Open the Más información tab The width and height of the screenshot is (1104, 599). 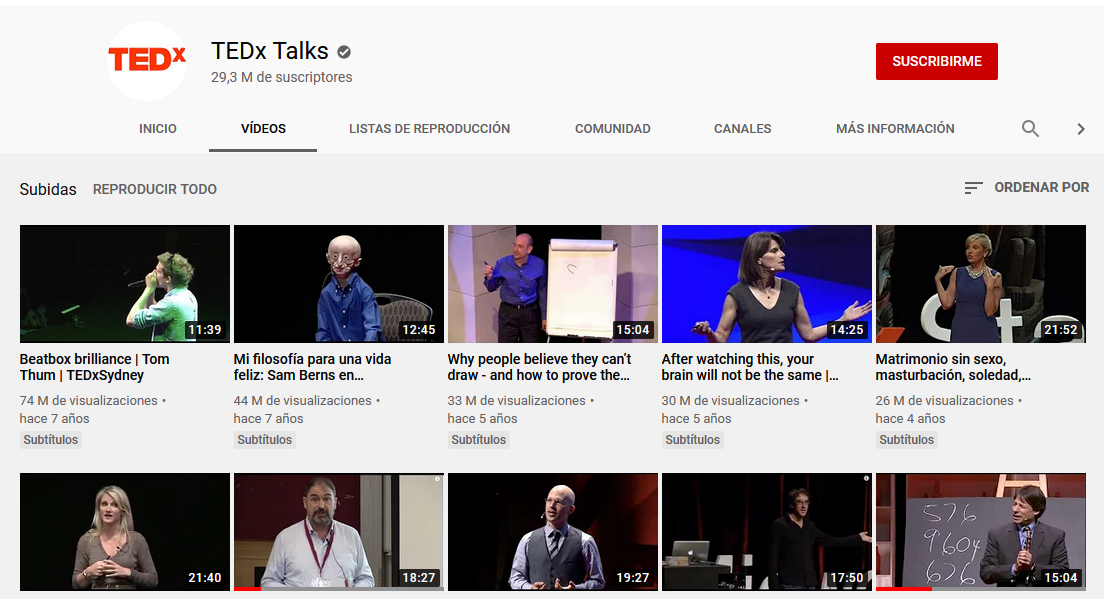895,129
